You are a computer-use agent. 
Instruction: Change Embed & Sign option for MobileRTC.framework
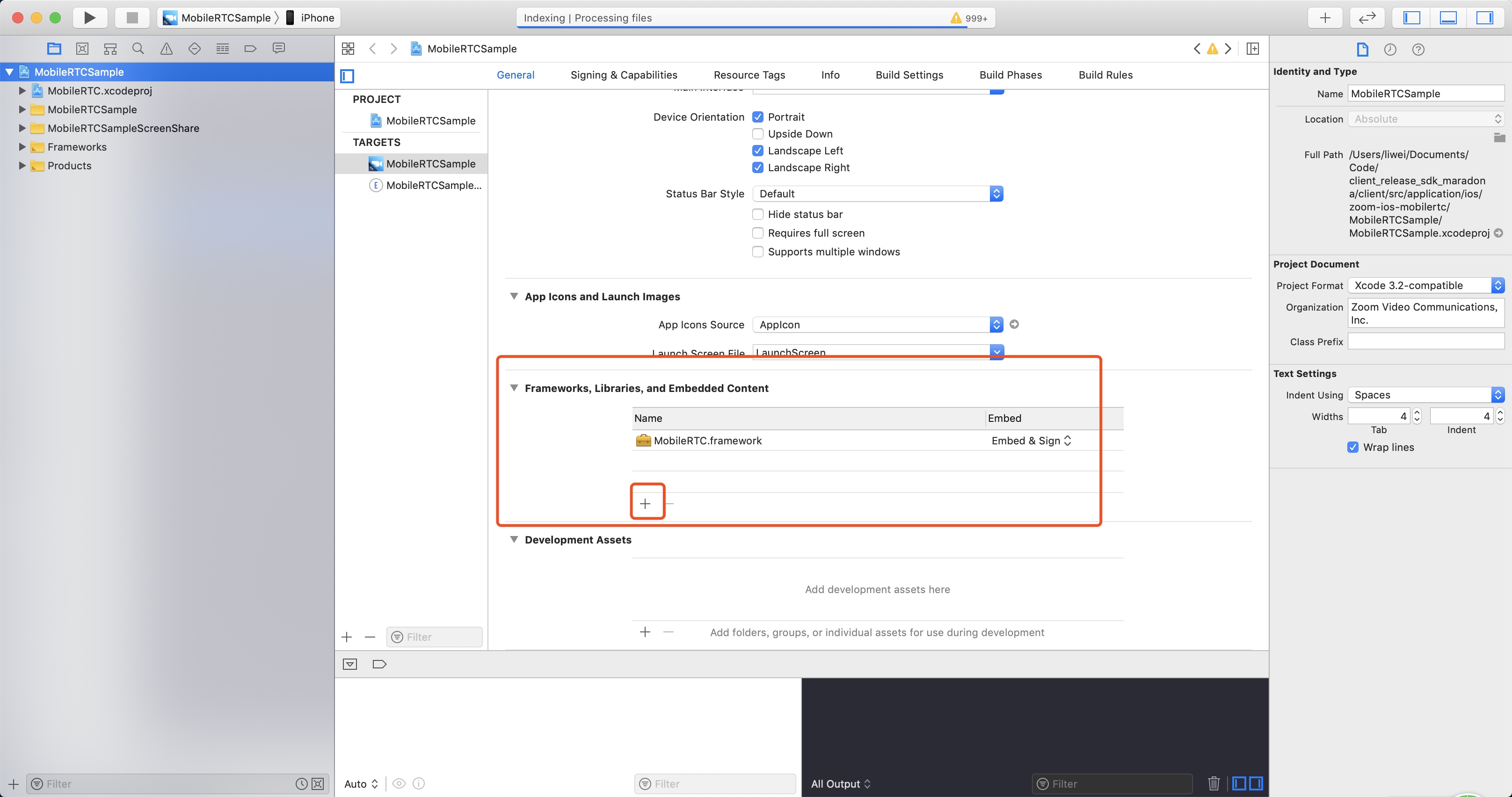tap(1031, 441)
